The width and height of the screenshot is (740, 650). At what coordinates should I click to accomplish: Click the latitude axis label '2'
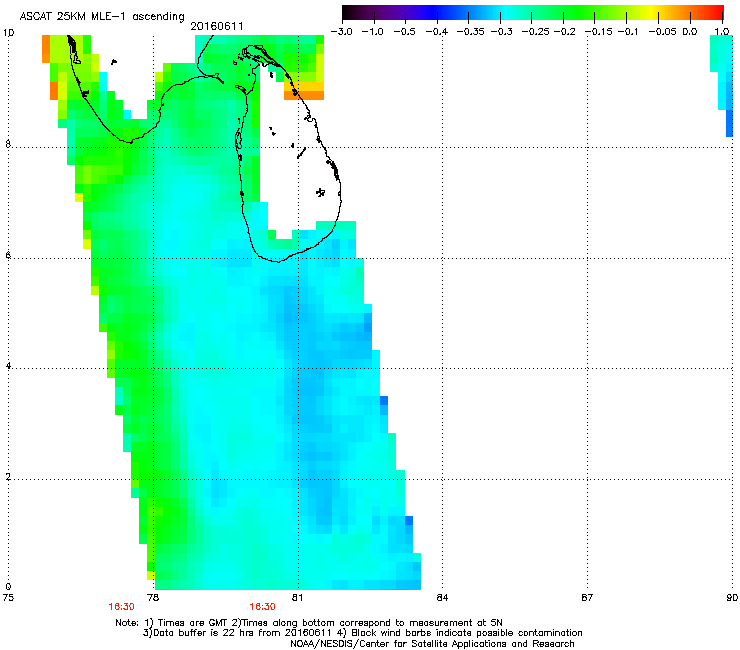[x=8, y=476]
